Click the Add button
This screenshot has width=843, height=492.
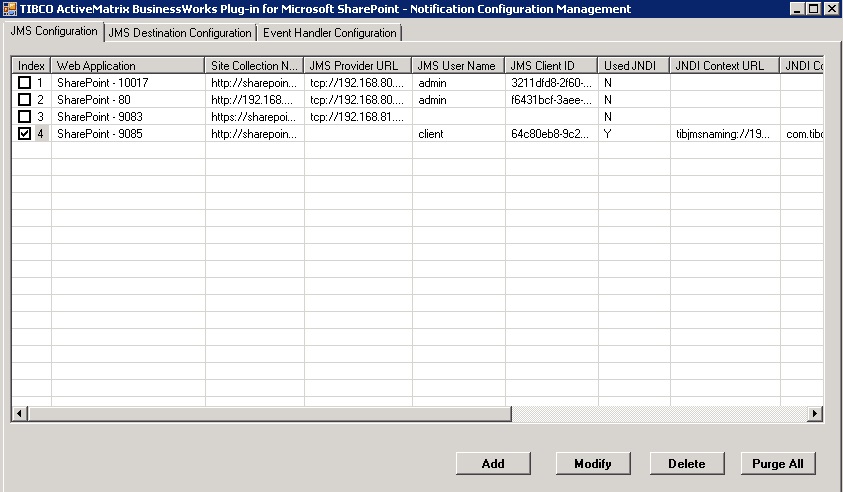[x=493, y=464]
